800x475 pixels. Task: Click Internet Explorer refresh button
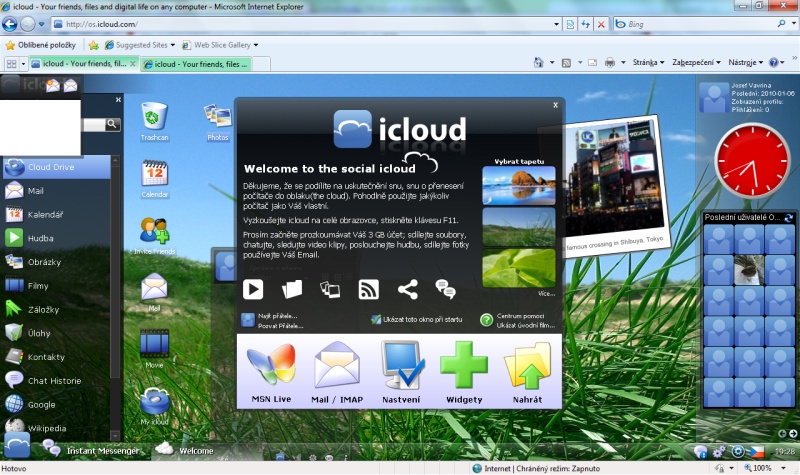coord(586,24)
